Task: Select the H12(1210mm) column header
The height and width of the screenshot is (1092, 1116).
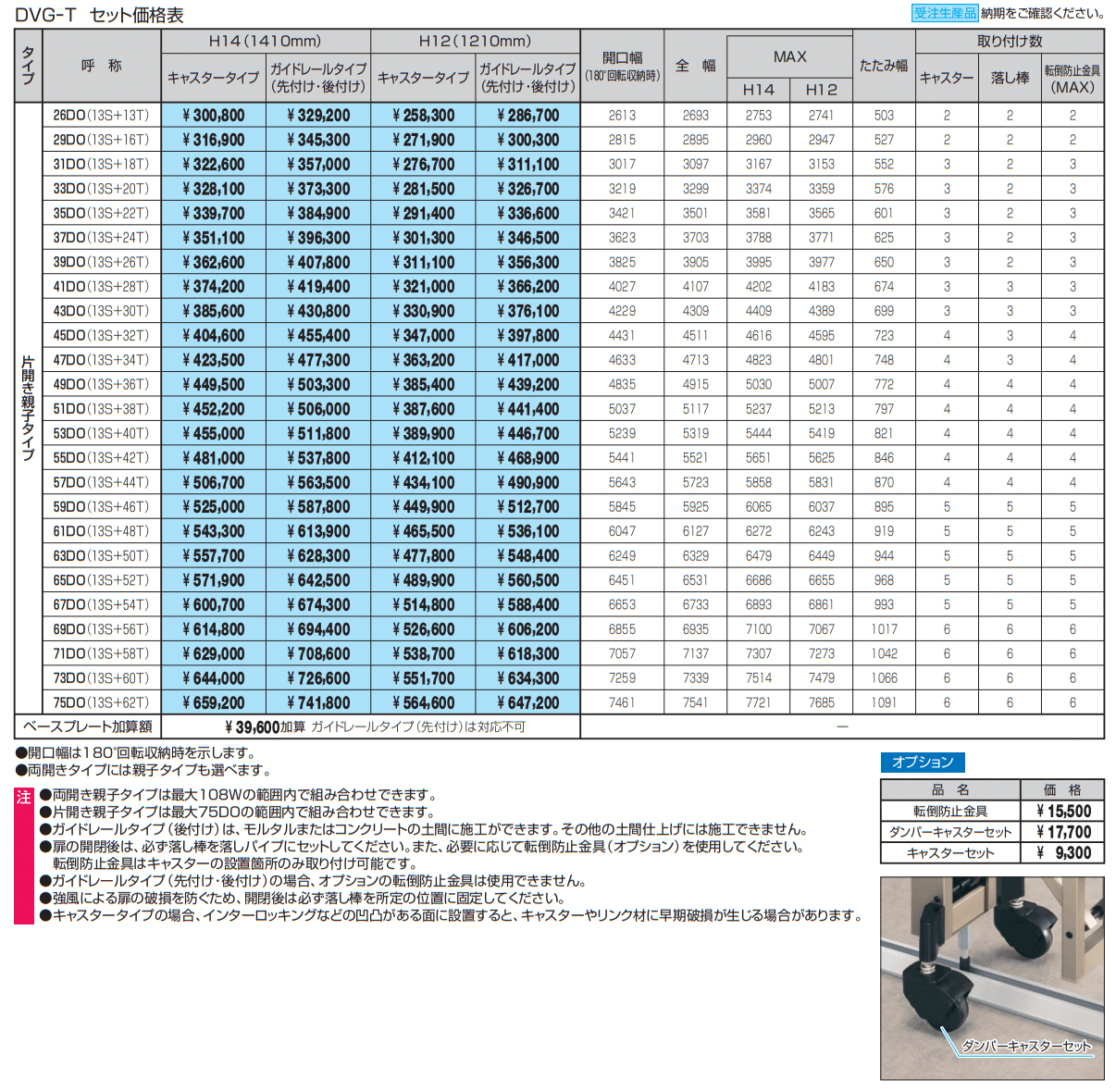Action: (475, 41)
